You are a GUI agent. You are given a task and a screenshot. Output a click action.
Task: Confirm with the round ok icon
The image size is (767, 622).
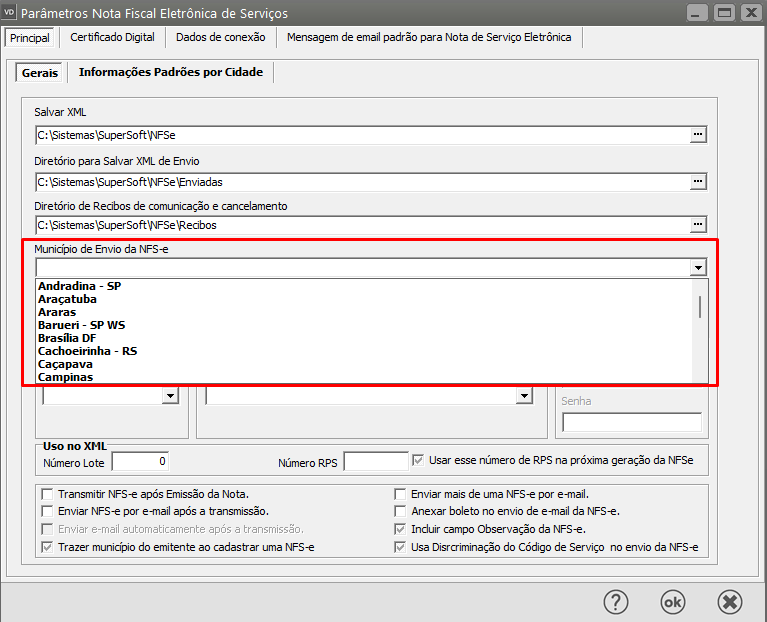pyautogui.click(x=673, y=602)
